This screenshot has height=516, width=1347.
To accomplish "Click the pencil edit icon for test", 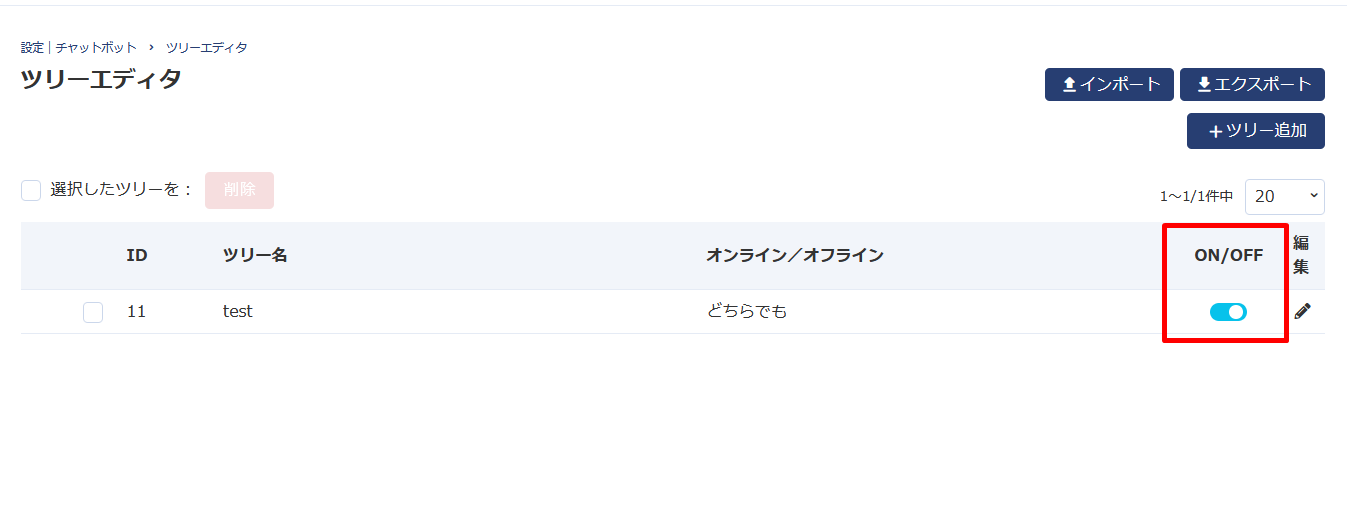I will click(x=1302, y=311).
